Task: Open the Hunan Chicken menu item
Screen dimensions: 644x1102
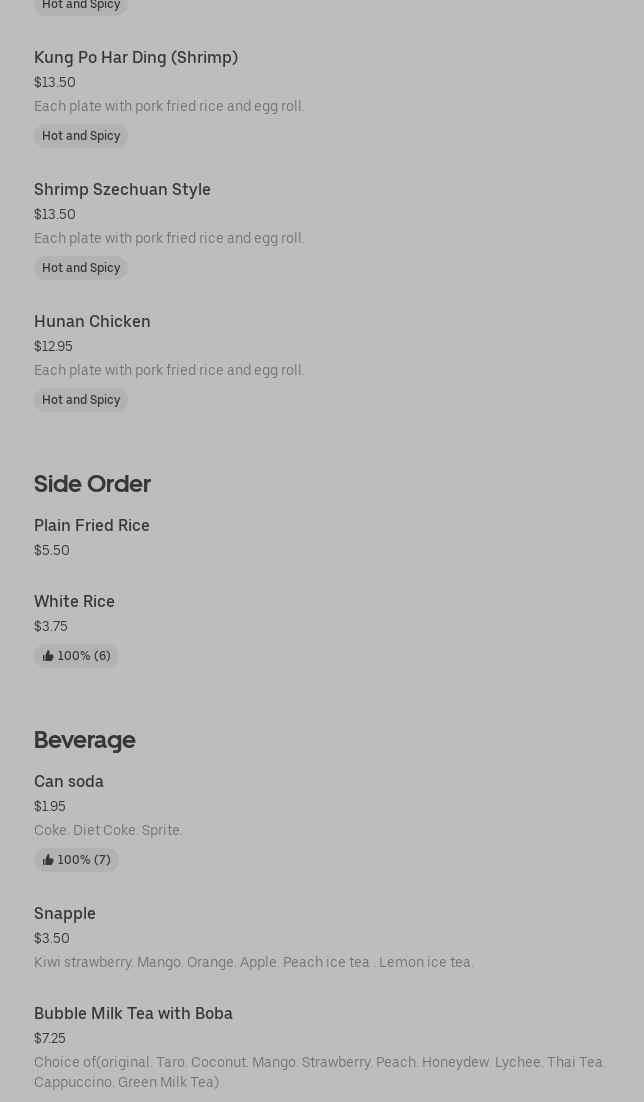Action: click(x=92, y=321)
